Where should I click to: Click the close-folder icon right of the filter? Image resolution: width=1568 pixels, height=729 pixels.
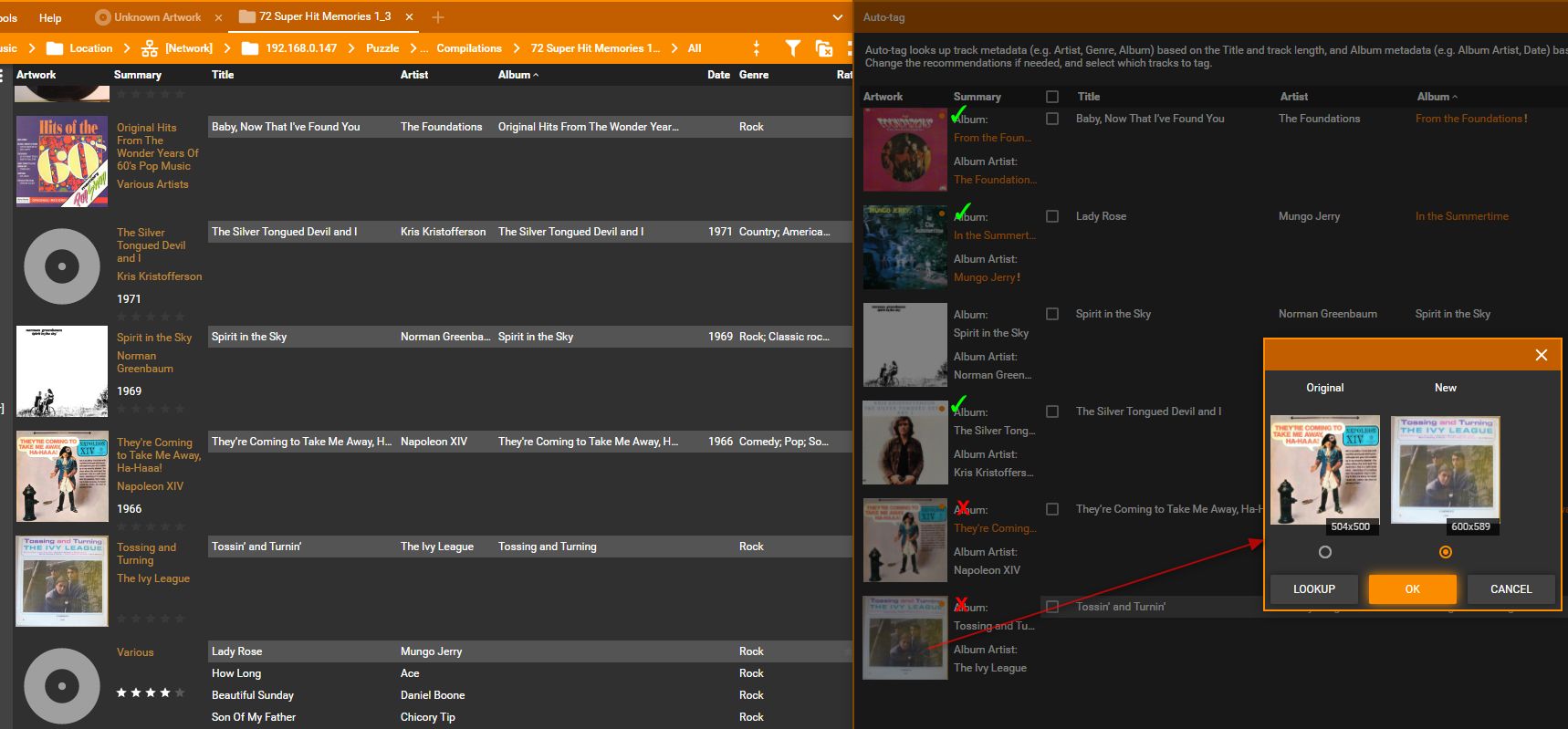(823, 48)
